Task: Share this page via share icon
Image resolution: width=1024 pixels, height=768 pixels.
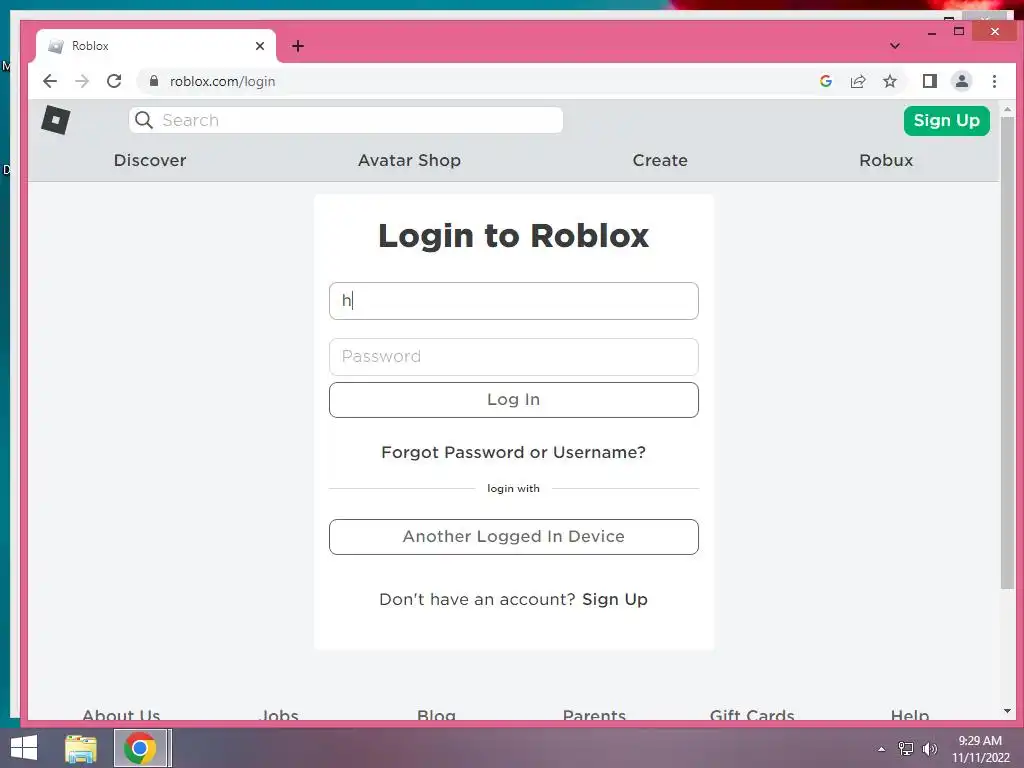Action: click(857, 81)
